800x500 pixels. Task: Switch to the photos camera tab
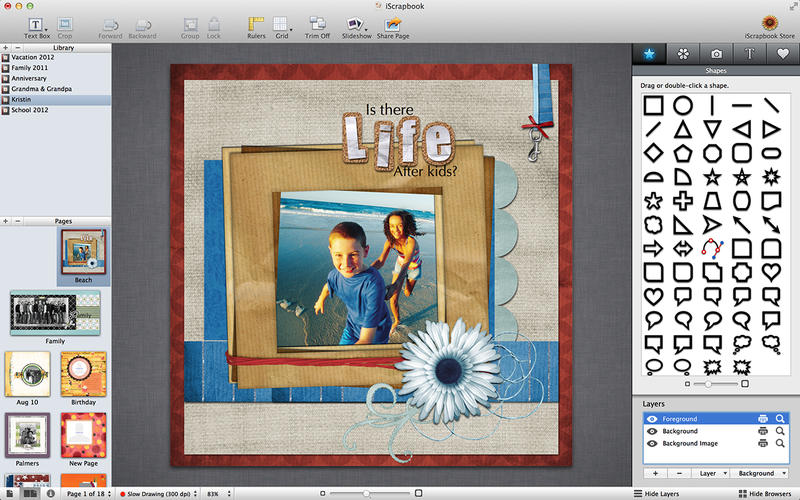click(x=715, y=52)
